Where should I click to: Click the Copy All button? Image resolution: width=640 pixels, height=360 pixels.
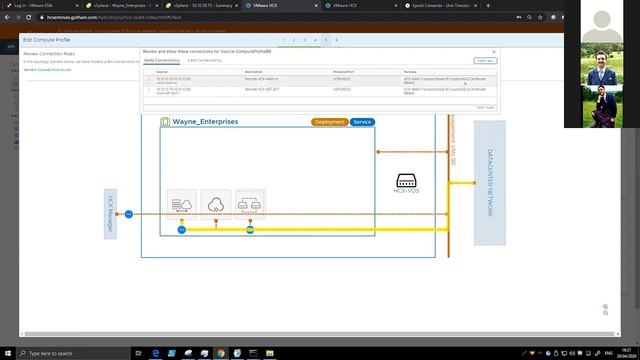click(x=485, y=60)
